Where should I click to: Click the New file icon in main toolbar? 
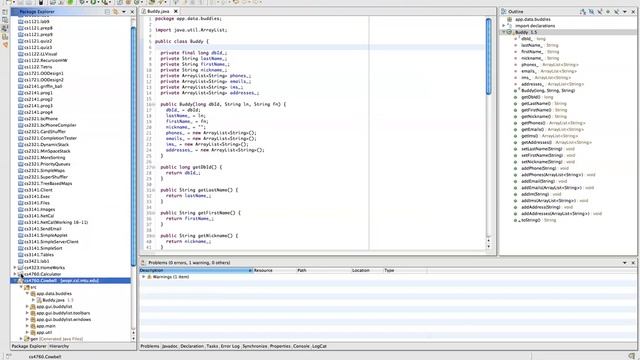point(9,2)
